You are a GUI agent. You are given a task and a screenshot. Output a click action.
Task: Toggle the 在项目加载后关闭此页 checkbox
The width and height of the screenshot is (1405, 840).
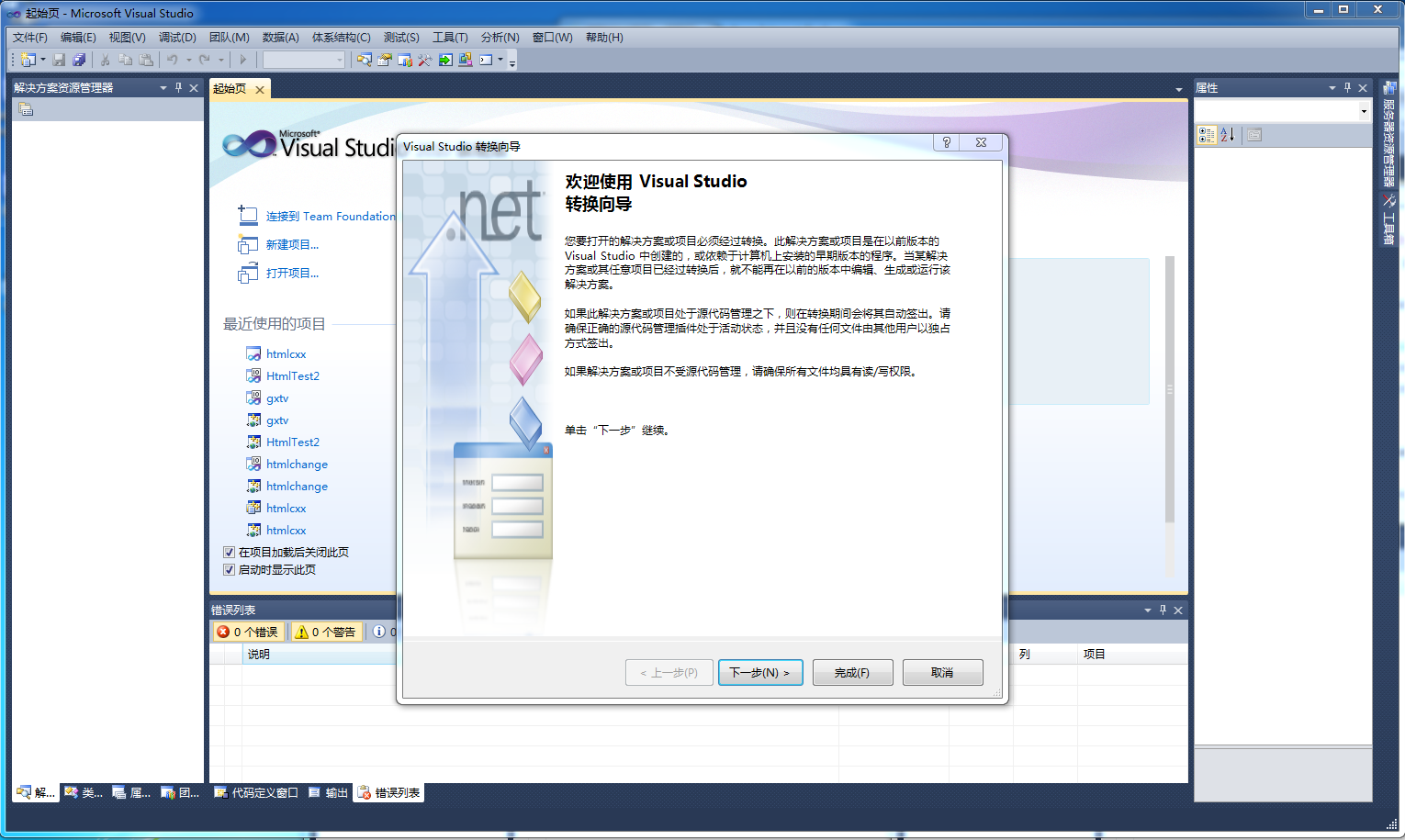(x=229, y=552)
